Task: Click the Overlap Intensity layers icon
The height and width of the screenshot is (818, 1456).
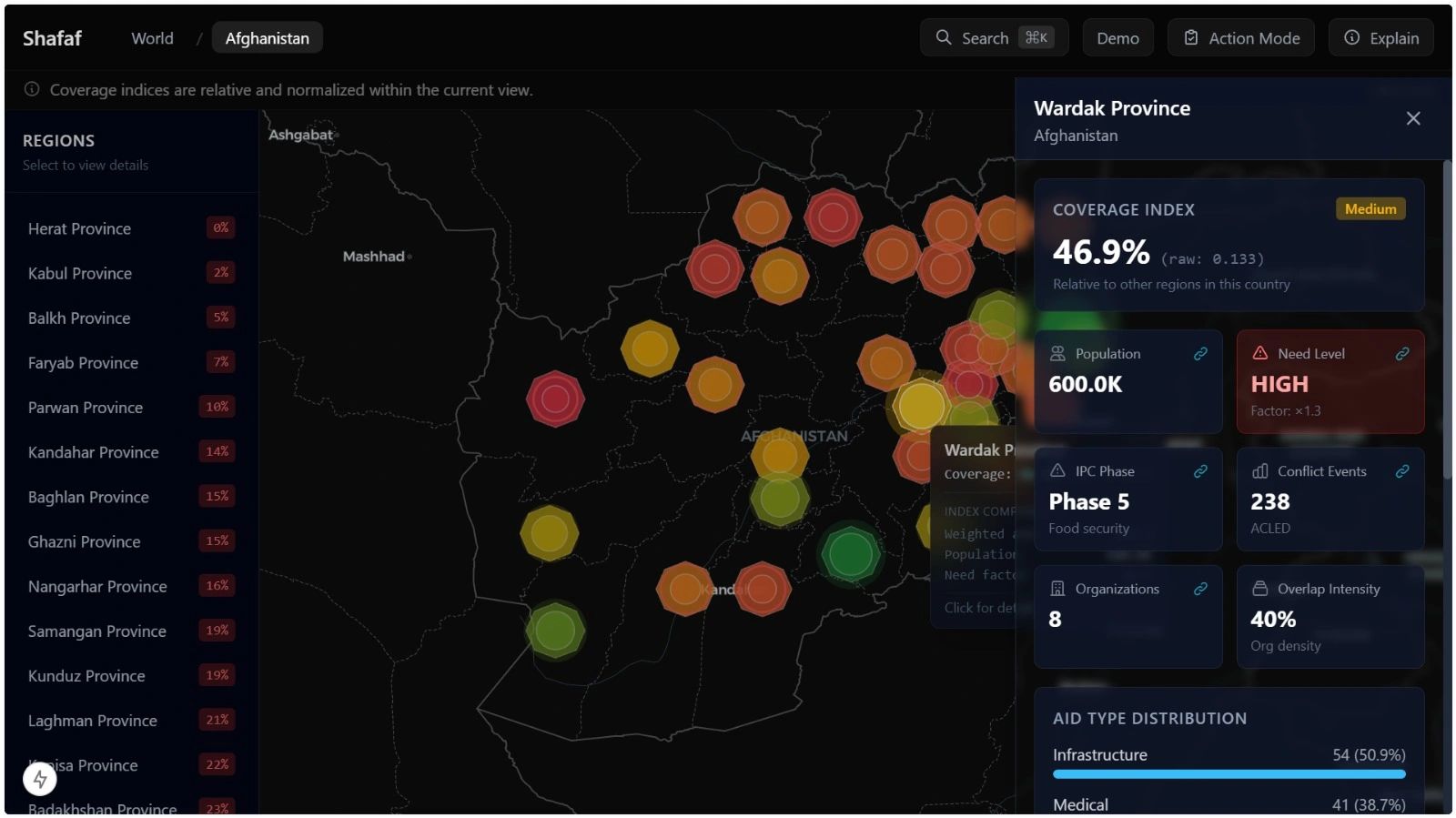Action: [x=1259, y=589]
